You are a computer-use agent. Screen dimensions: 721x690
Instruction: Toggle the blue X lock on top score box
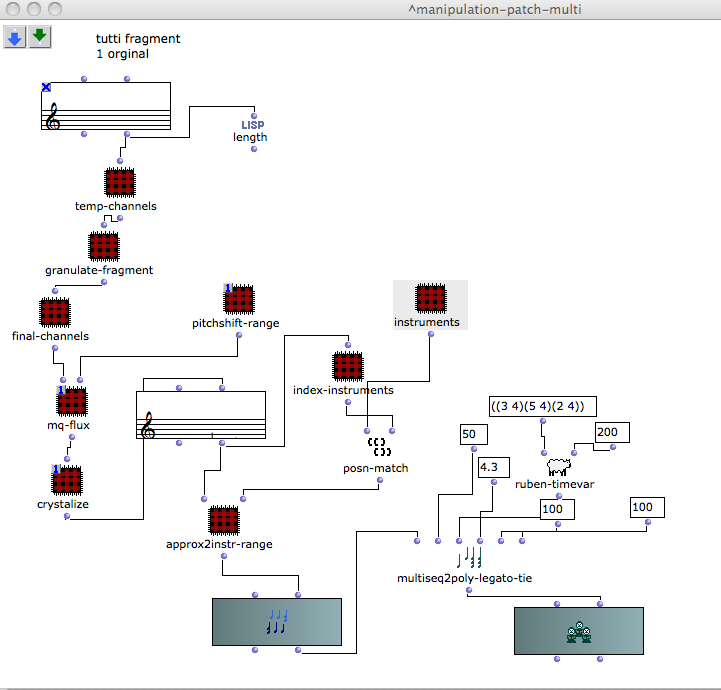pyautogui.click(x=46, y=88)
